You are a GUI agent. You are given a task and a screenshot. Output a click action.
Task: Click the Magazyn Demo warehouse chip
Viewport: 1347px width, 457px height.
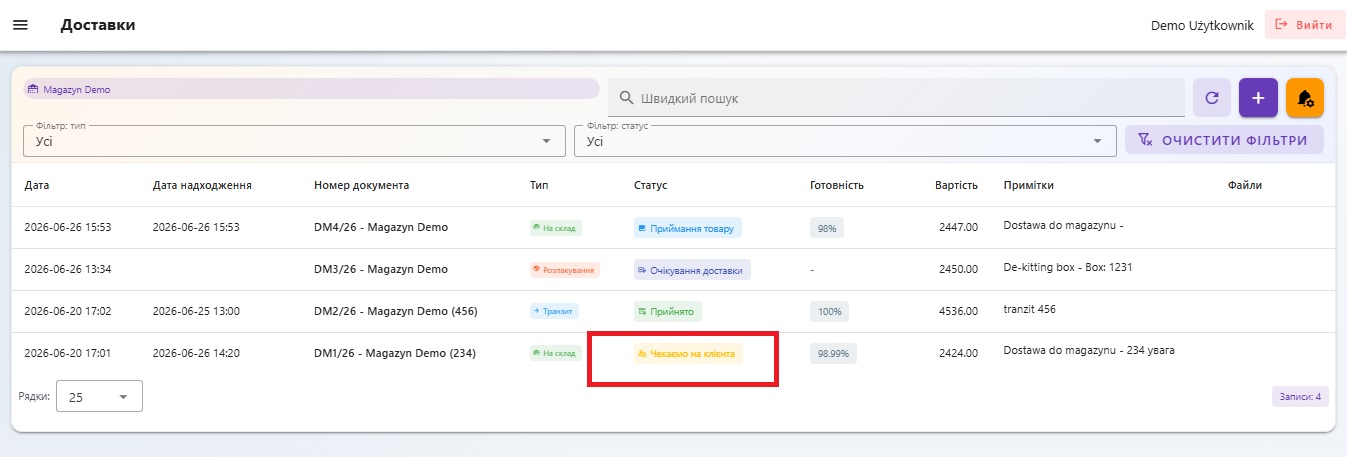311,89
